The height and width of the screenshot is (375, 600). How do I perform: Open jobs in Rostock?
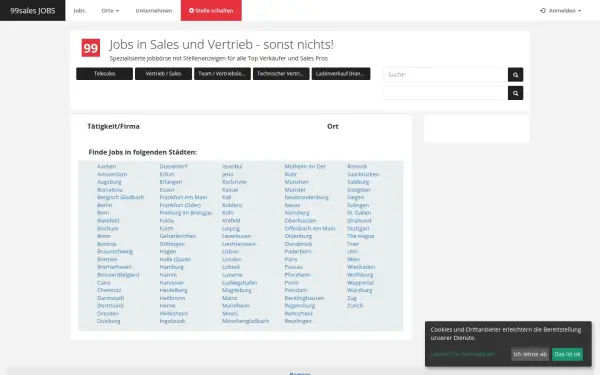click(x=357, y=166)
